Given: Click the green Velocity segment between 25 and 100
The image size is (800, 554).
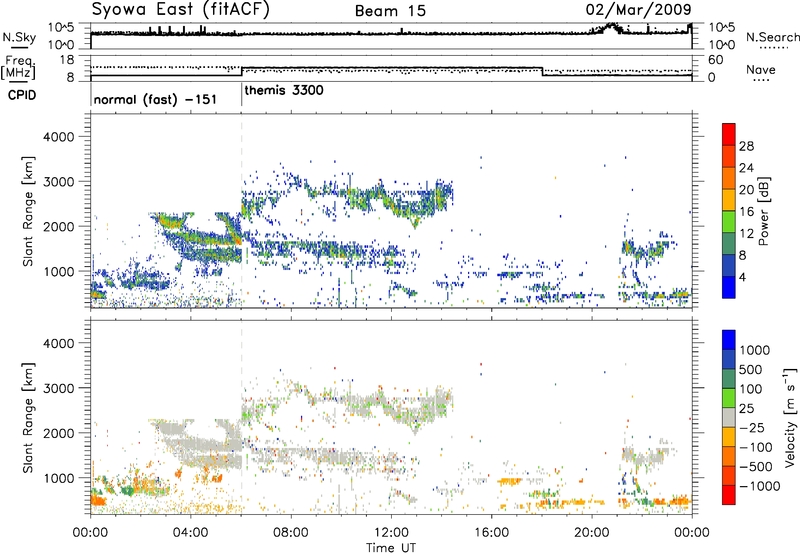Looking at the screenshot, I should coord(729,398).
